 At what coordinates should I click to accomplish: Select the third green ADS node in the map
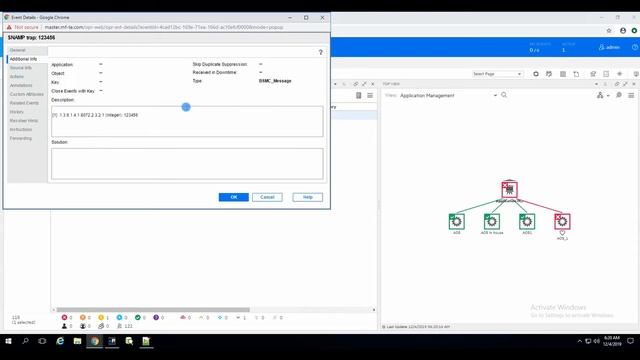point(527,222)
